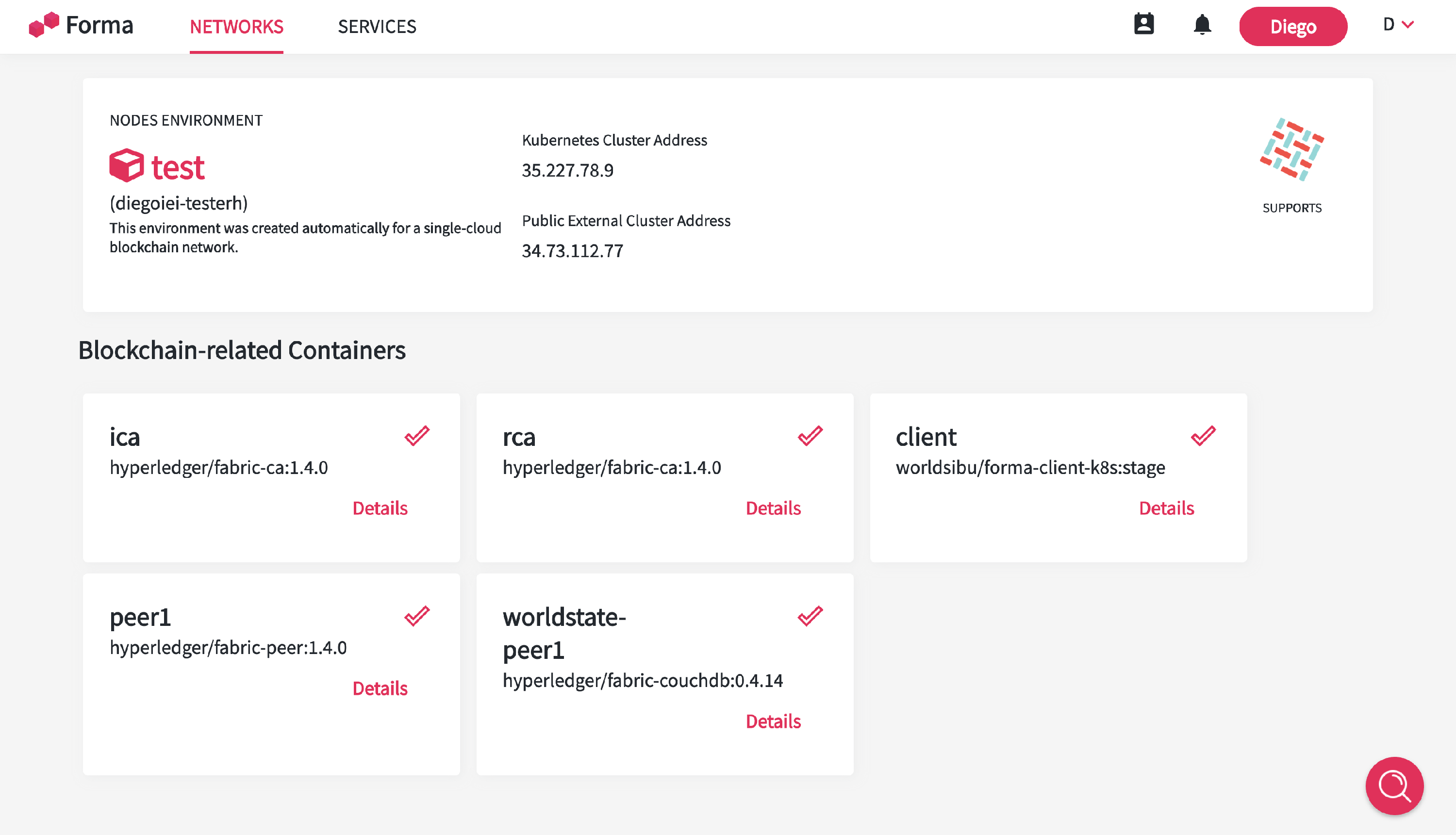Open Details for the ica container
Viewport: 1456px width, 835px height.
click(x=380, y=508)
